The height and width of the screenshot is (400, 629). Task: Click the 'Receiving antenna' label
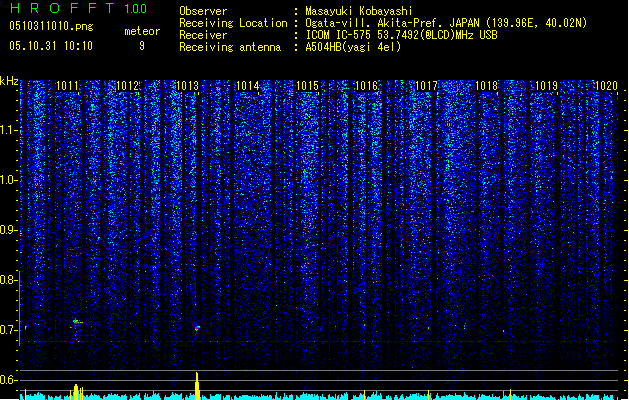tap(230, 47)
